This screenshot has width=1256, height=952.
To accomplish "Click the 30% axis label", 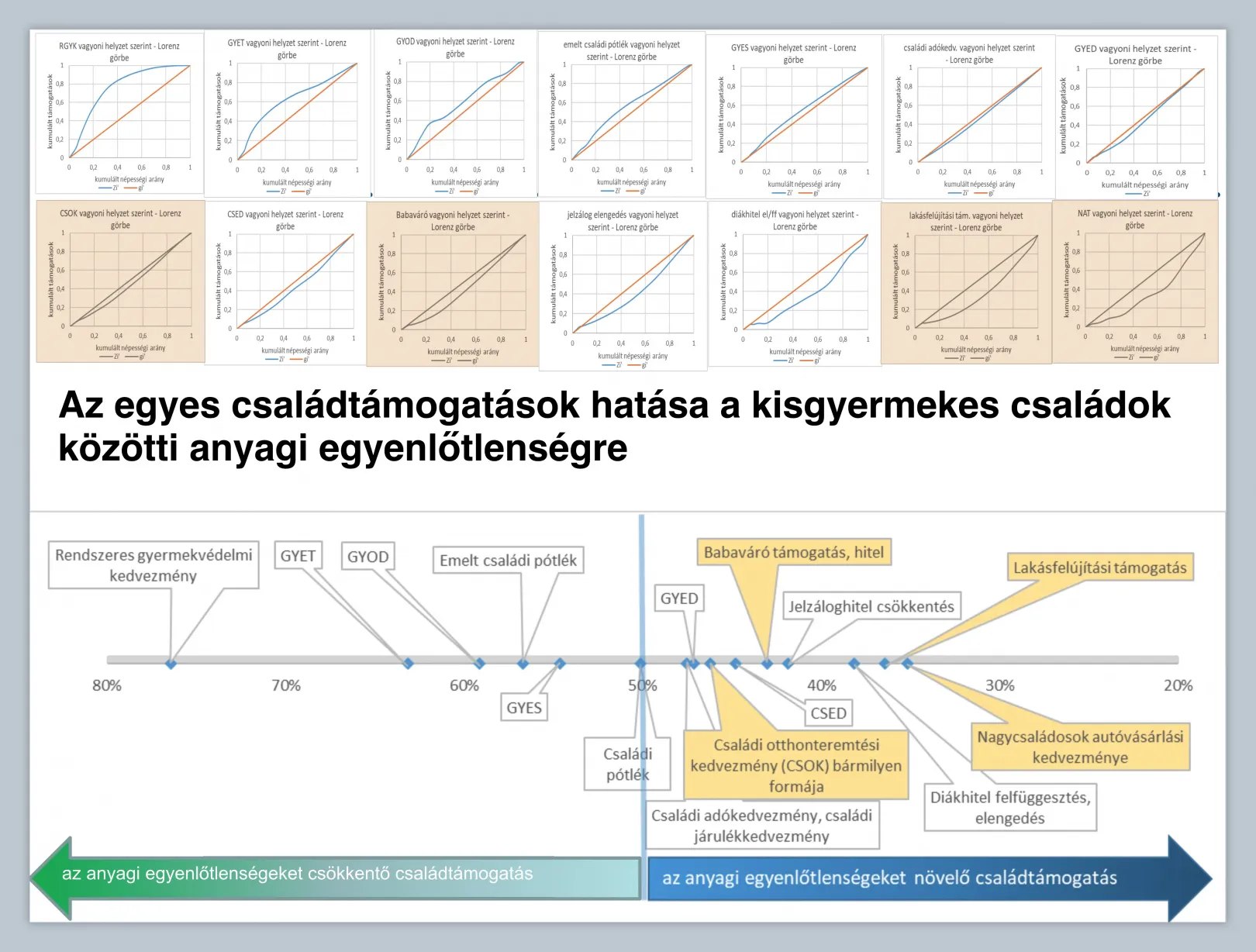I will click(1000, 685).
